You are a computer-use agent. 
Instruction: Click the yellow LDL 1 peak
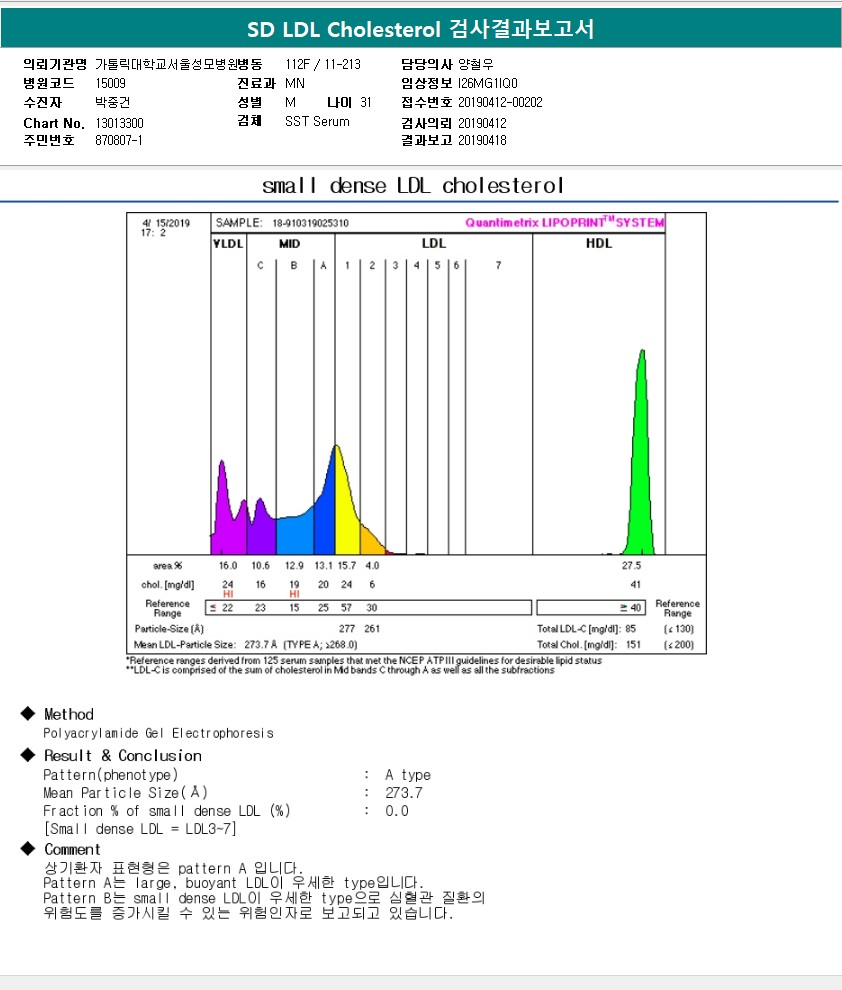point(346,499)
